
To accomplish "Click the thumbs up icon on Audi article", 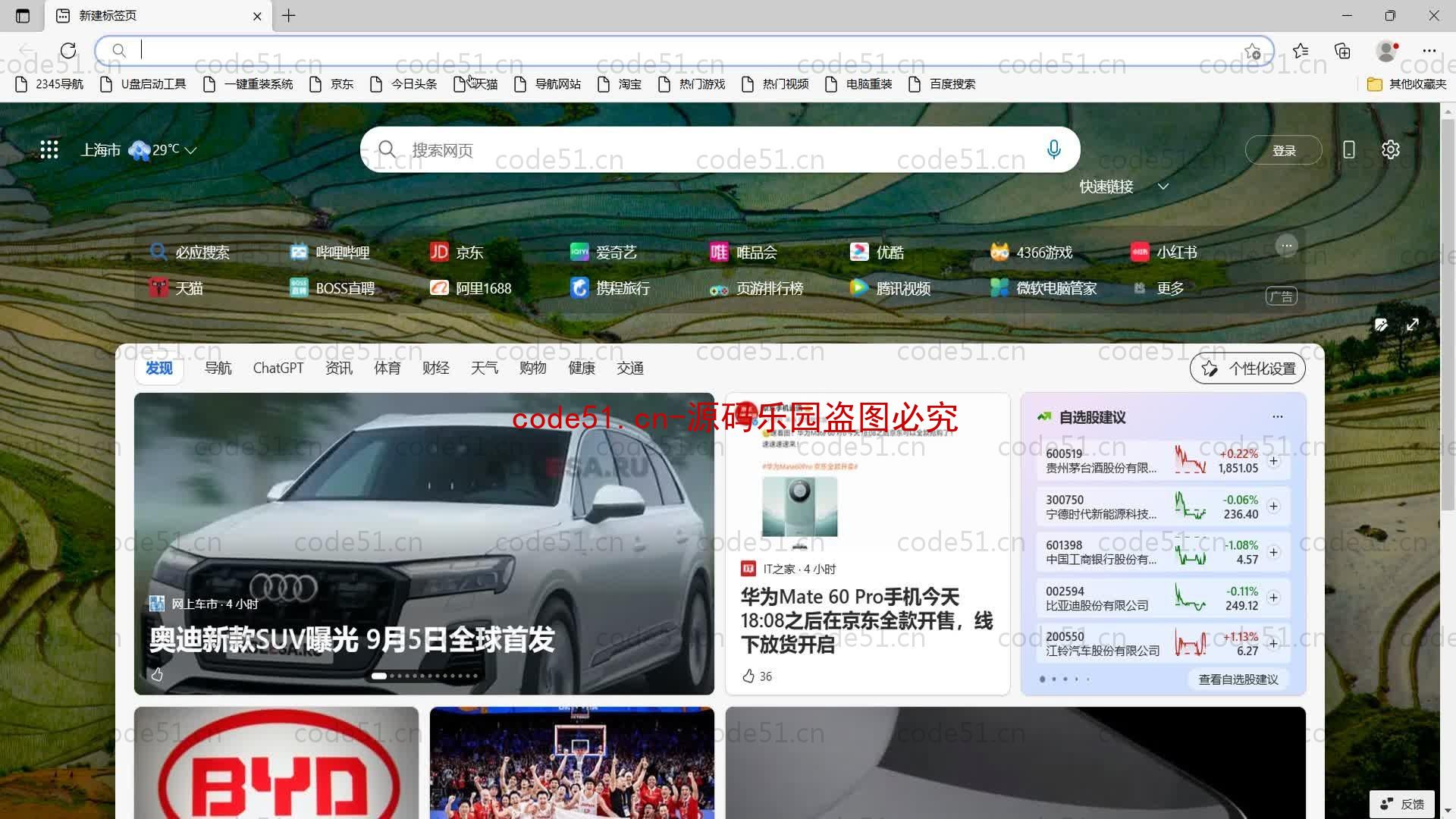I will (157, 675).
